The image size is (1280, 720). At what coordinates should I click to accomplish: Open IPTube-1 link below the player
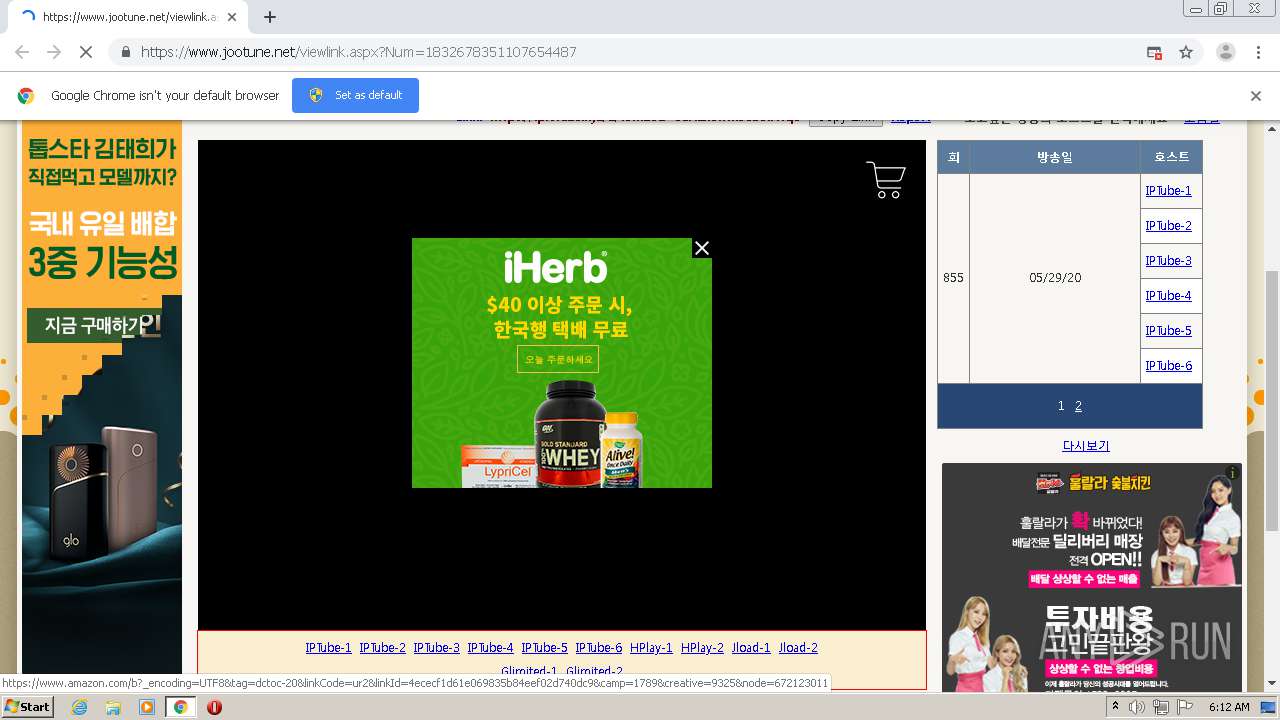[328, 648]
